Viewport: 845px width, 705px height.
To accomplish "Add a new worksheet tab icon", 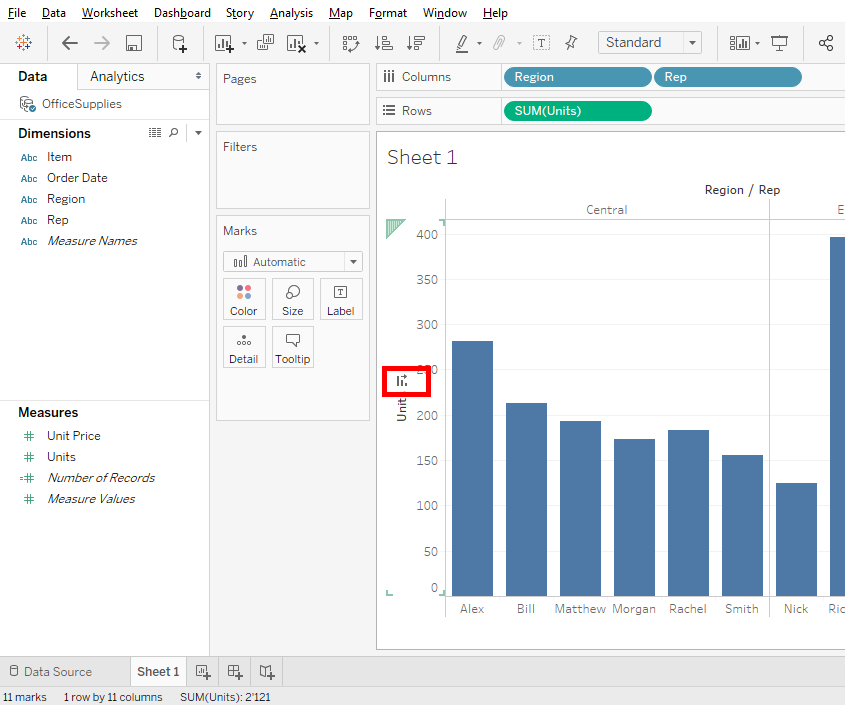I will (203, 672).
